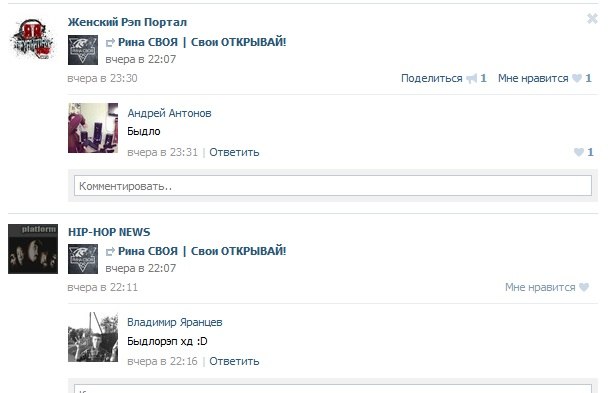Click repost arrow icon in first post
612x393 pixels.
coord(110,43)
